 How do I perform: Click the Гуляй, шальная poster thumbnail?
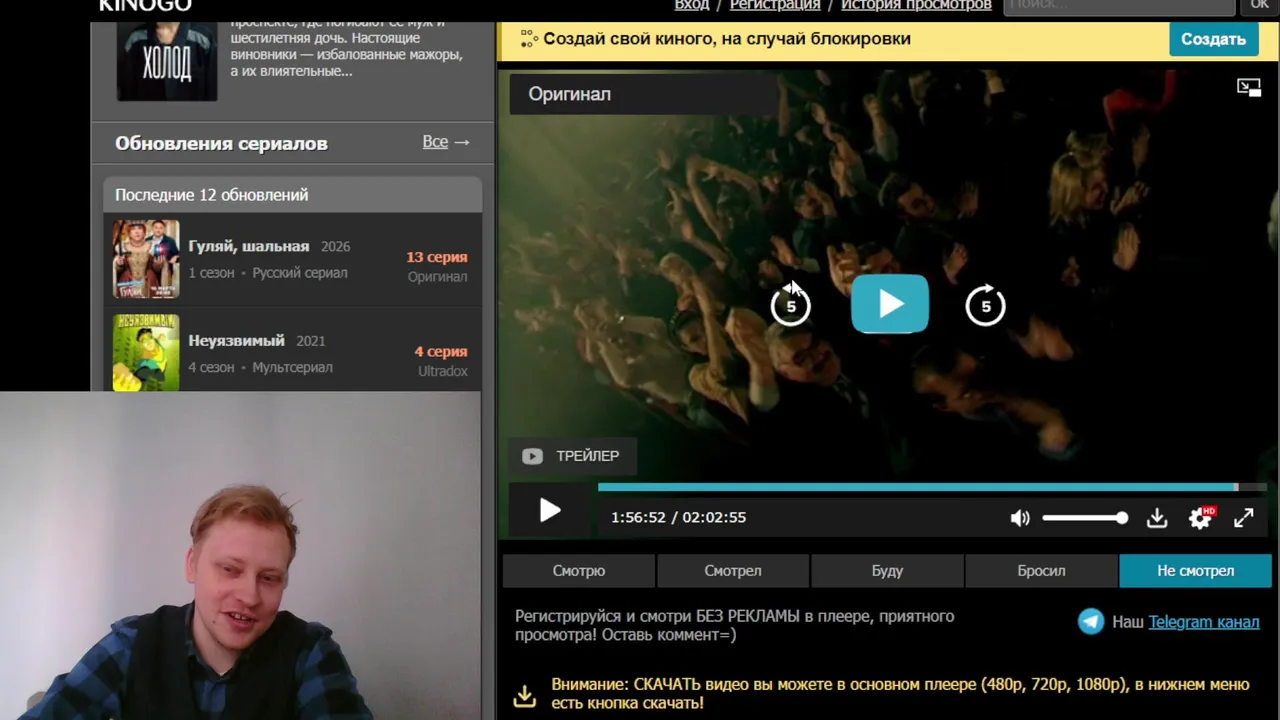pos(146,259)
